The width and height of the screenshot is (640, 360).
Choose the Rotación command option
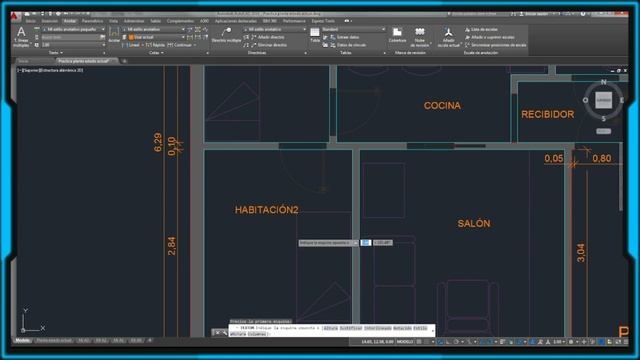(x=402, y=328)
